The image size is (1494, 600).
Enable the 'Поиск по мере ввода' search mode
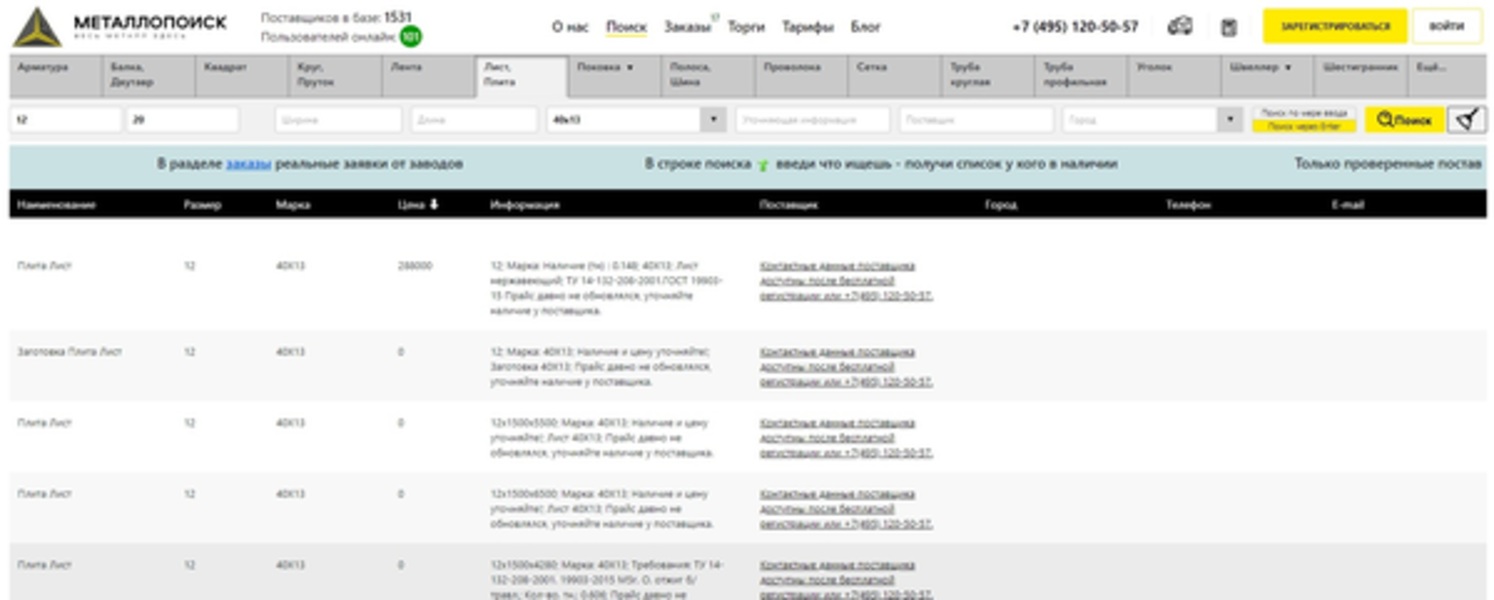click(1304, 113)
